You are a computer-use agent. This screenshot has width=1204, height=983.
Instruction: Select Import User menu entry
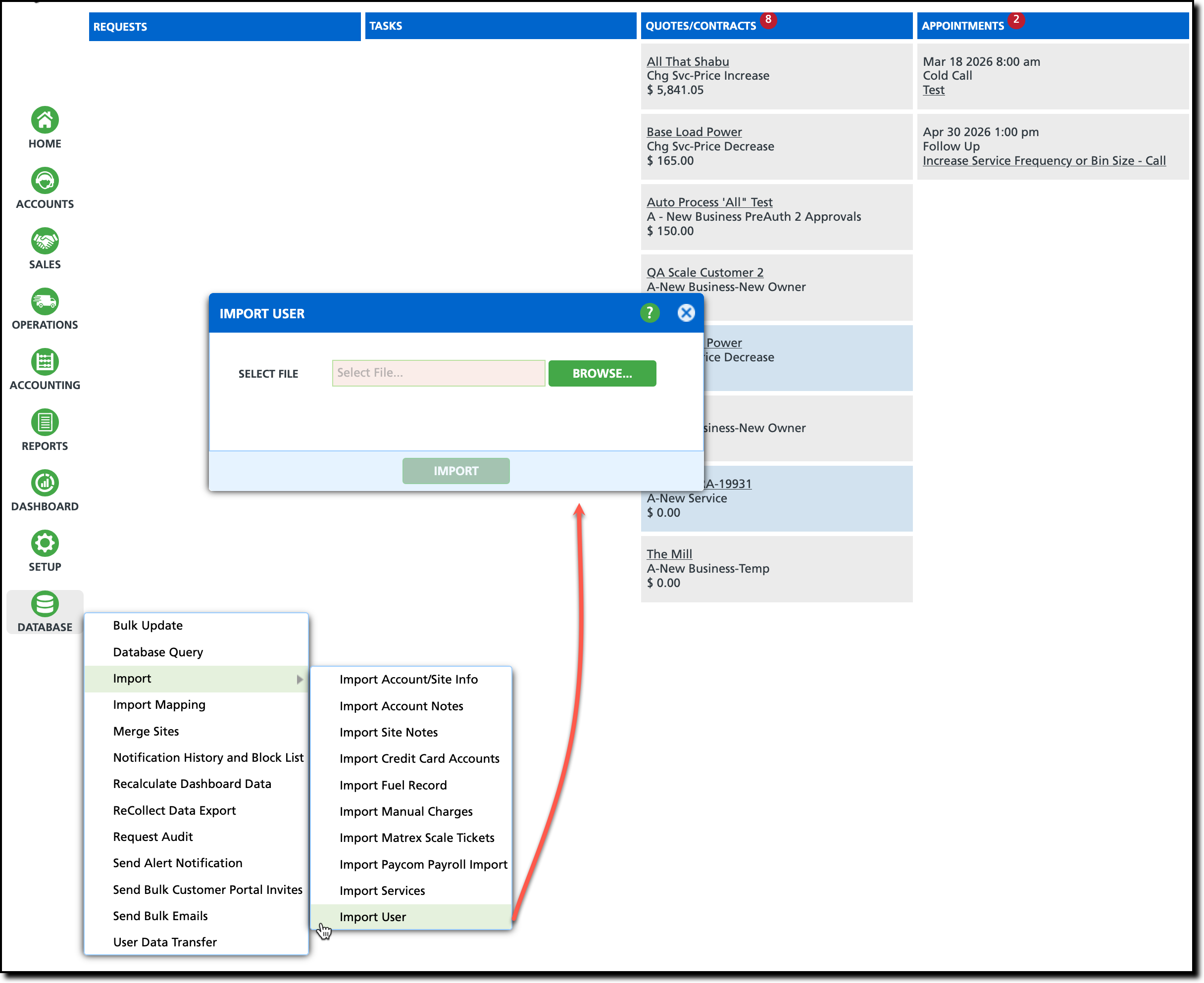(x=373, y=917)
